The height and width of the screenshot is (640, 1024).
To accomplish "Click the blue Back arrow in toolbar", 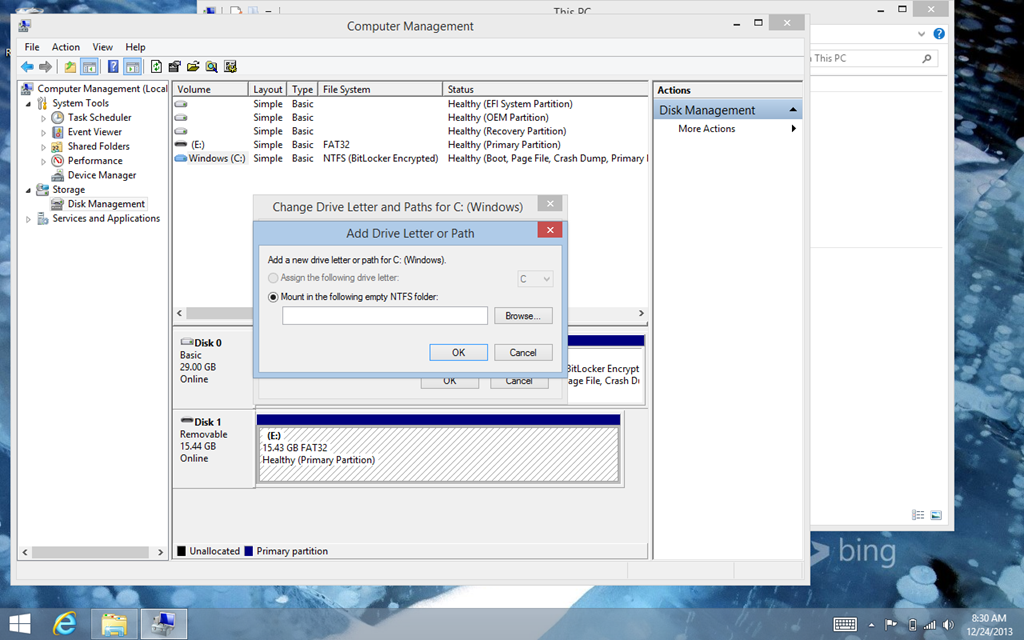I will point(27,67).
